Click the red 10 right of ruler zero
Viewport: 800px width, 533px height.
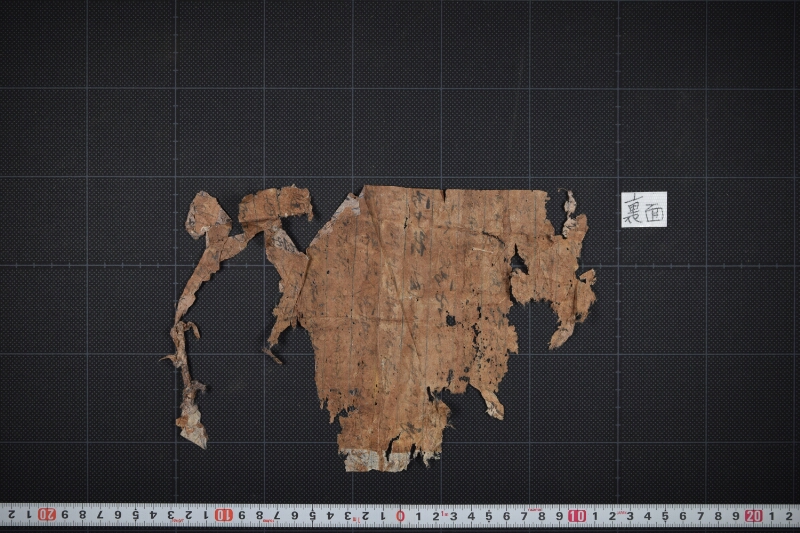point(577,516)
